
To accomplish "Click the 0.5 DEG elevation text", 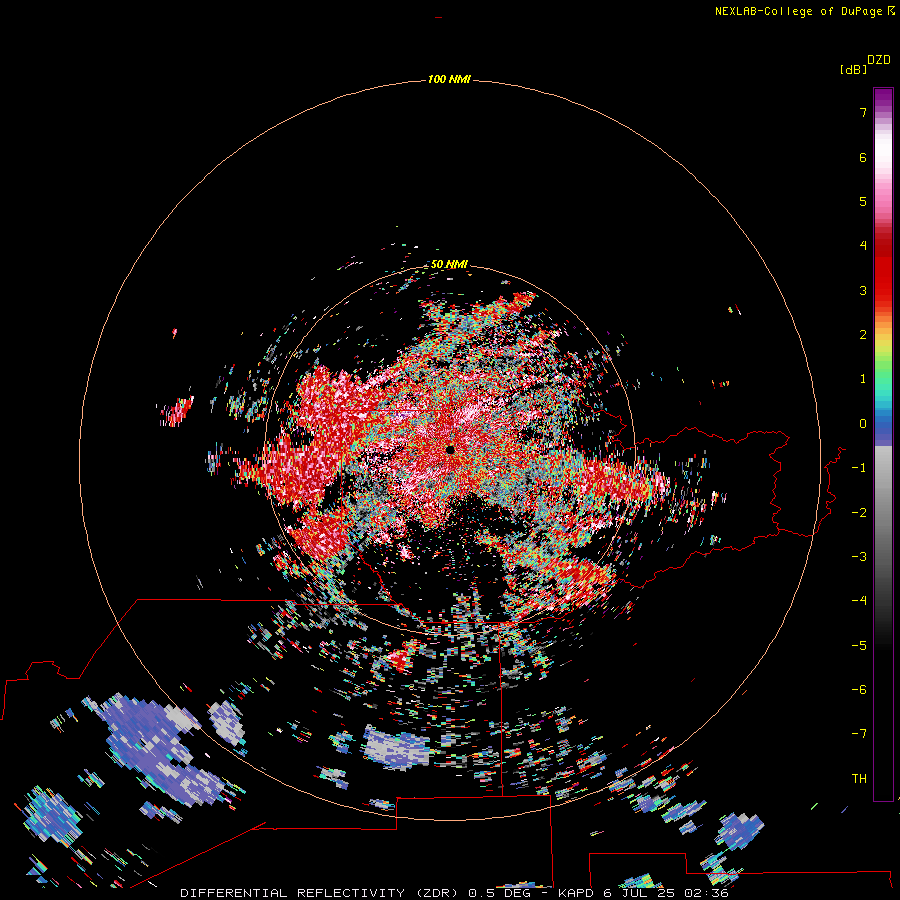I will pyautogui.click(x=501, y=893).
